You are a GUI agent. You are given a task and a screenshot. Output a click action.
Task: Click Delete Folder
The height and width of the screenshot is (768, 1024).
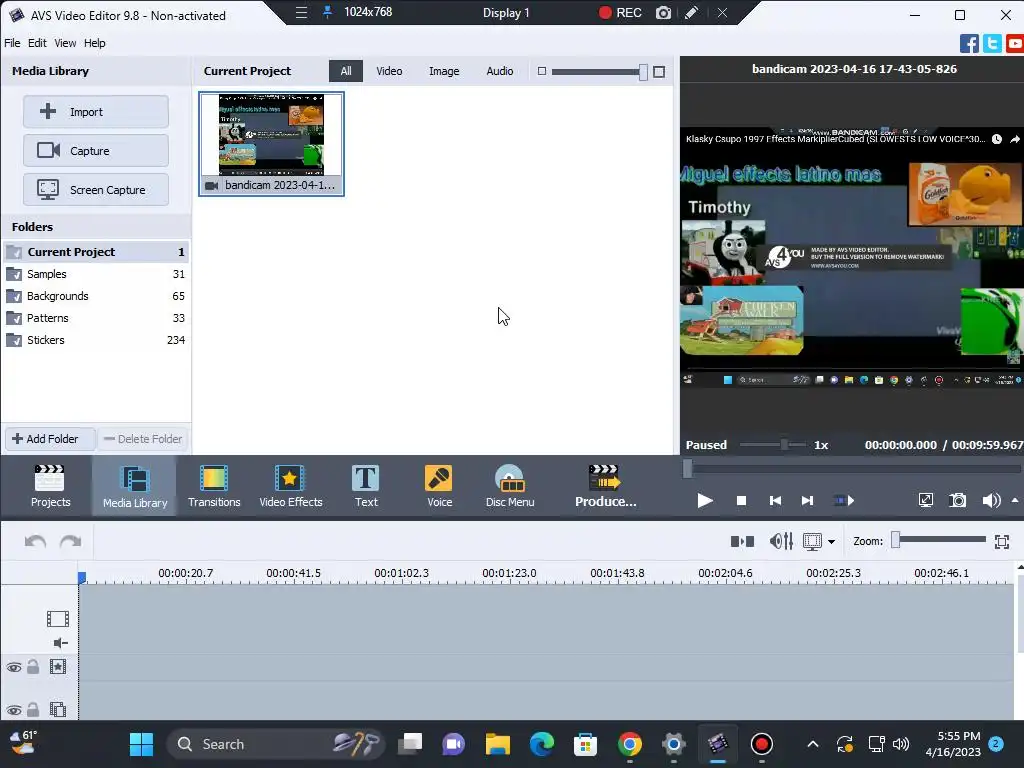(144, 439)
